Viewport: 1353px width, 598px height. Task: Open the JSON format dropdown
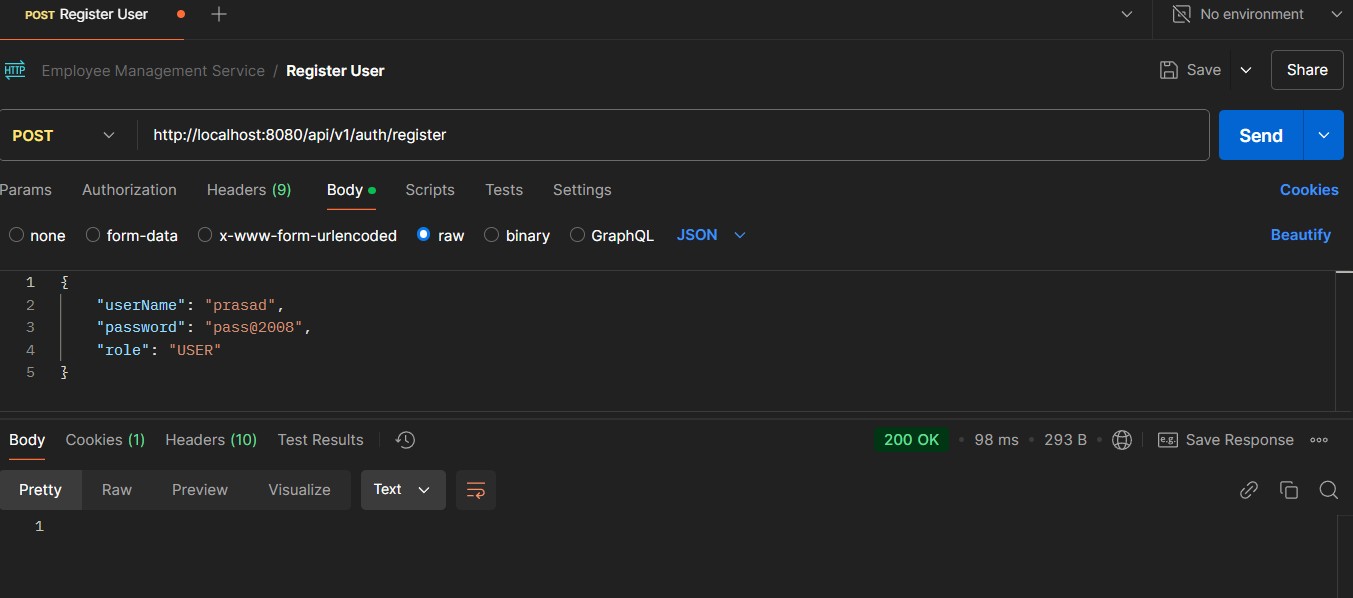click(711, 235)
